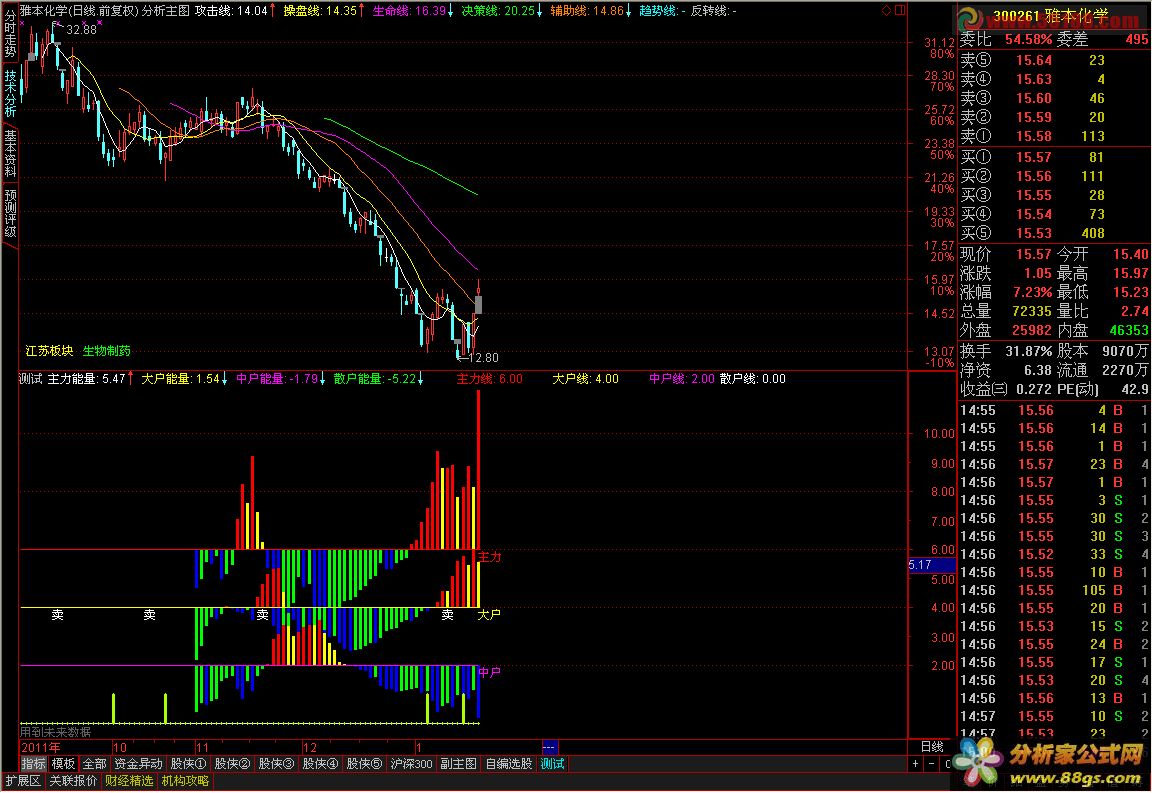
Task: Click the 外盘 25982 value
Action: 1032,331
